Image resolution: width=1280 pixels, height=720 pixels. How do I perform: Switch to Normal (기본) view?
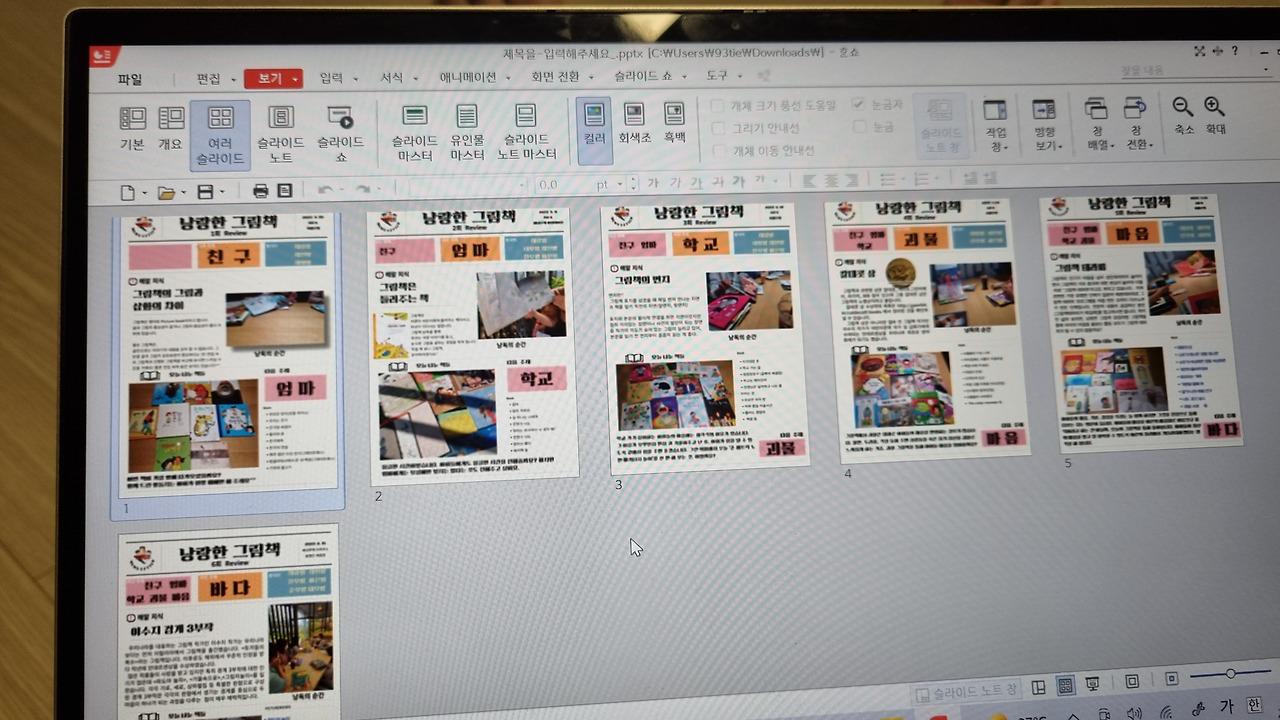coord(132,128)
